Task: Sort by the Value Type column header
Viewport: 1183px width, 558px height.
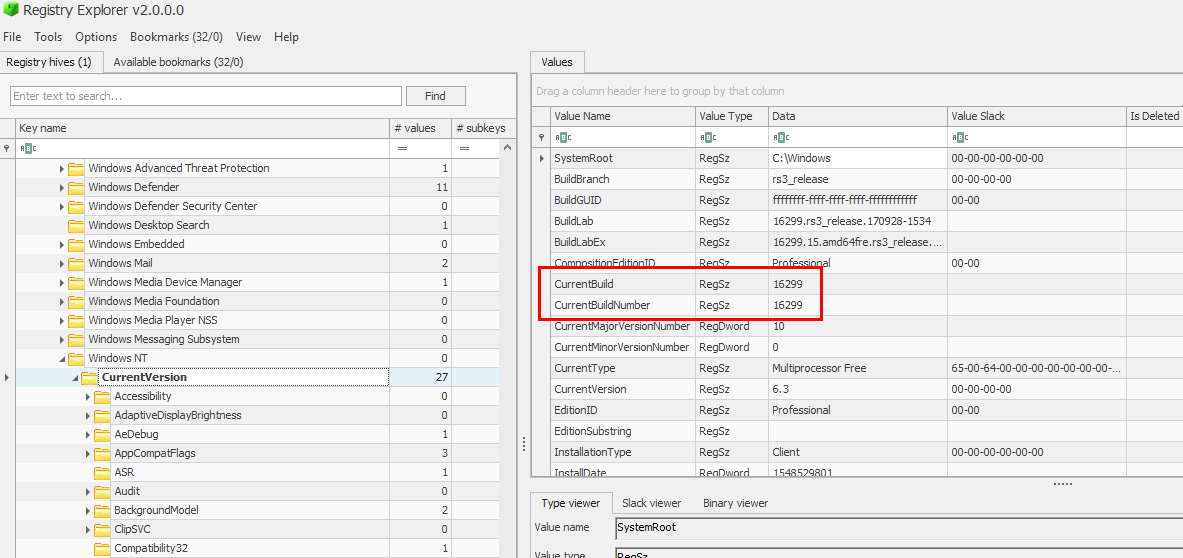Action: point(726,116)
